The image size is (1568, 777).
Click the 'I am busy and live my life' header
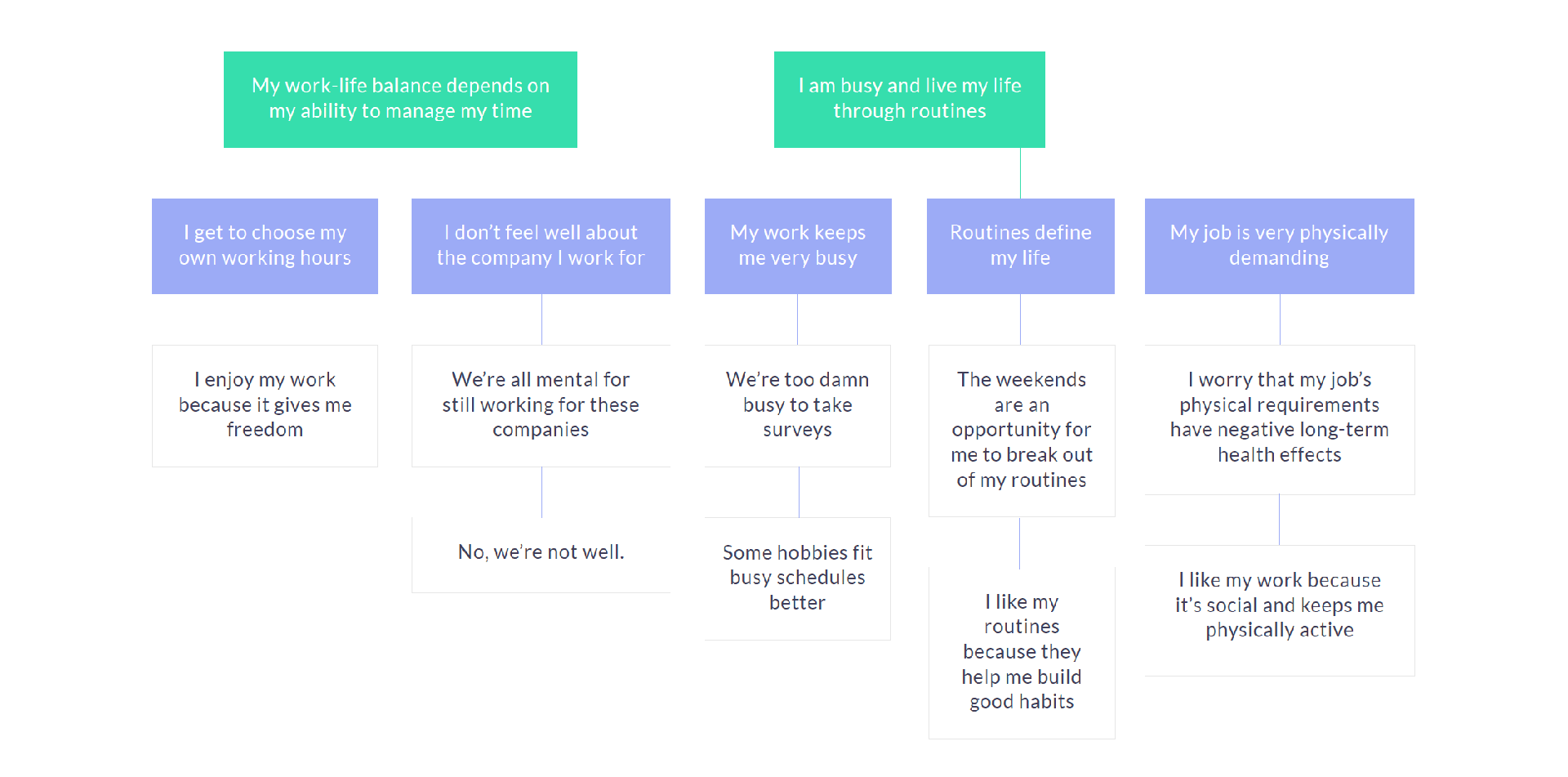(909, 99)
